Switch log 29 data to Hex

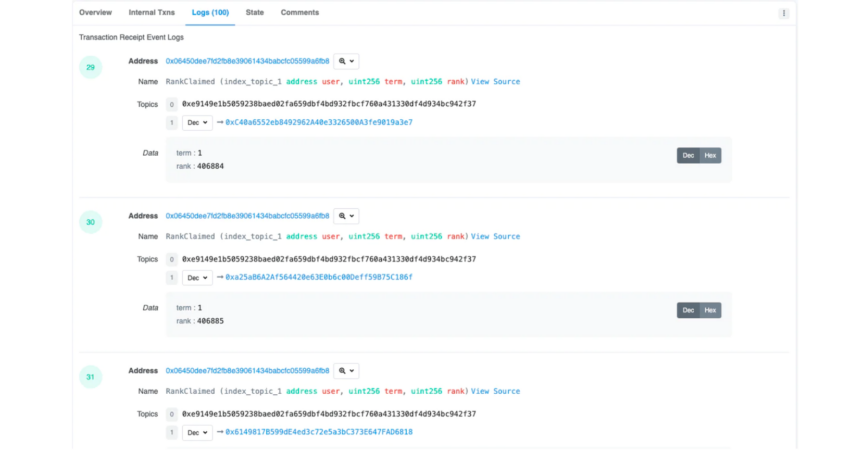pyautogui.click(x=710, y=156)
